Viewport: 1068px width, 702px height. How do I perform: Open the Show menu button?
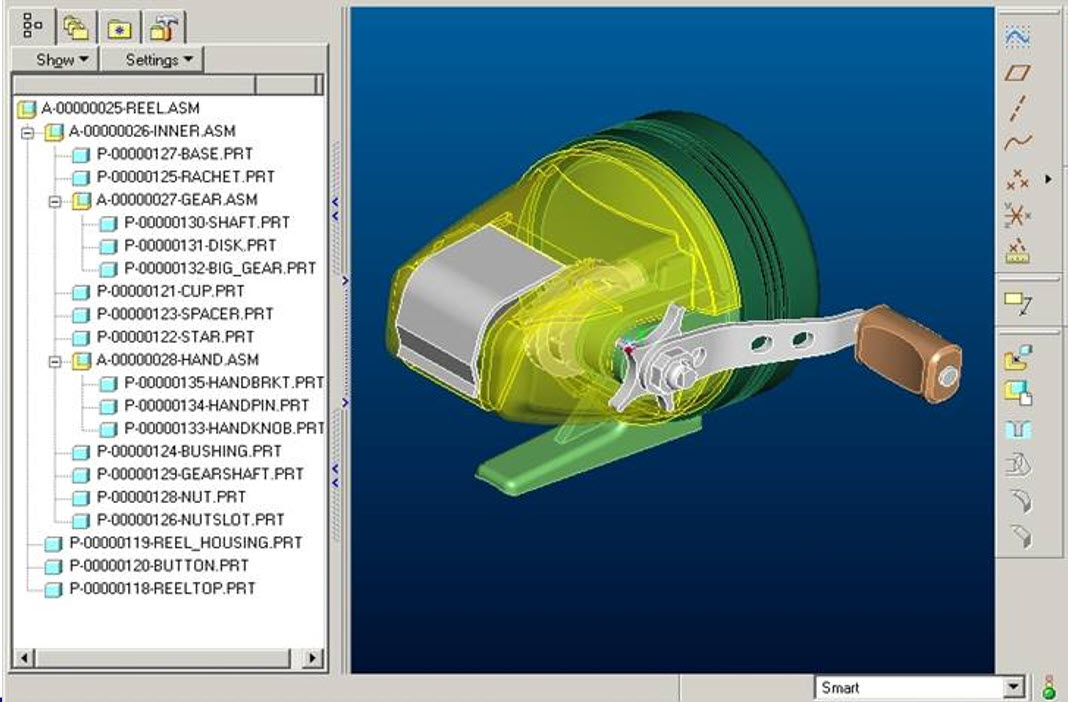click(x=62, y=60)
